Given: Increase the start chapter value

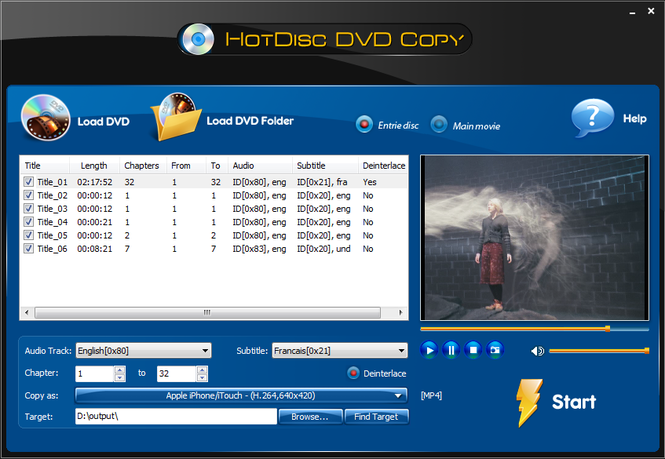Looking at the screenshot, I should coord(120,369).
